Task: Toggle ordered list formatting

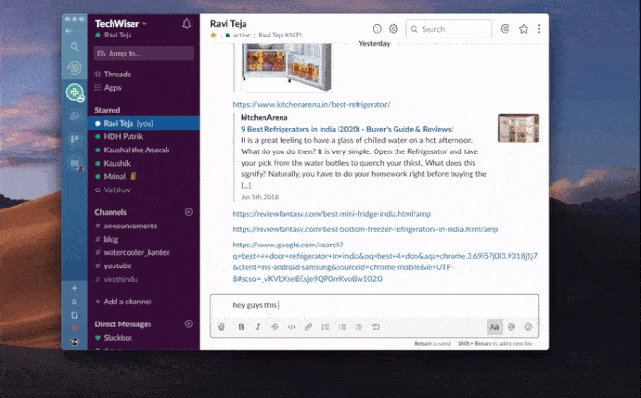Action: [x=325, y=327]
